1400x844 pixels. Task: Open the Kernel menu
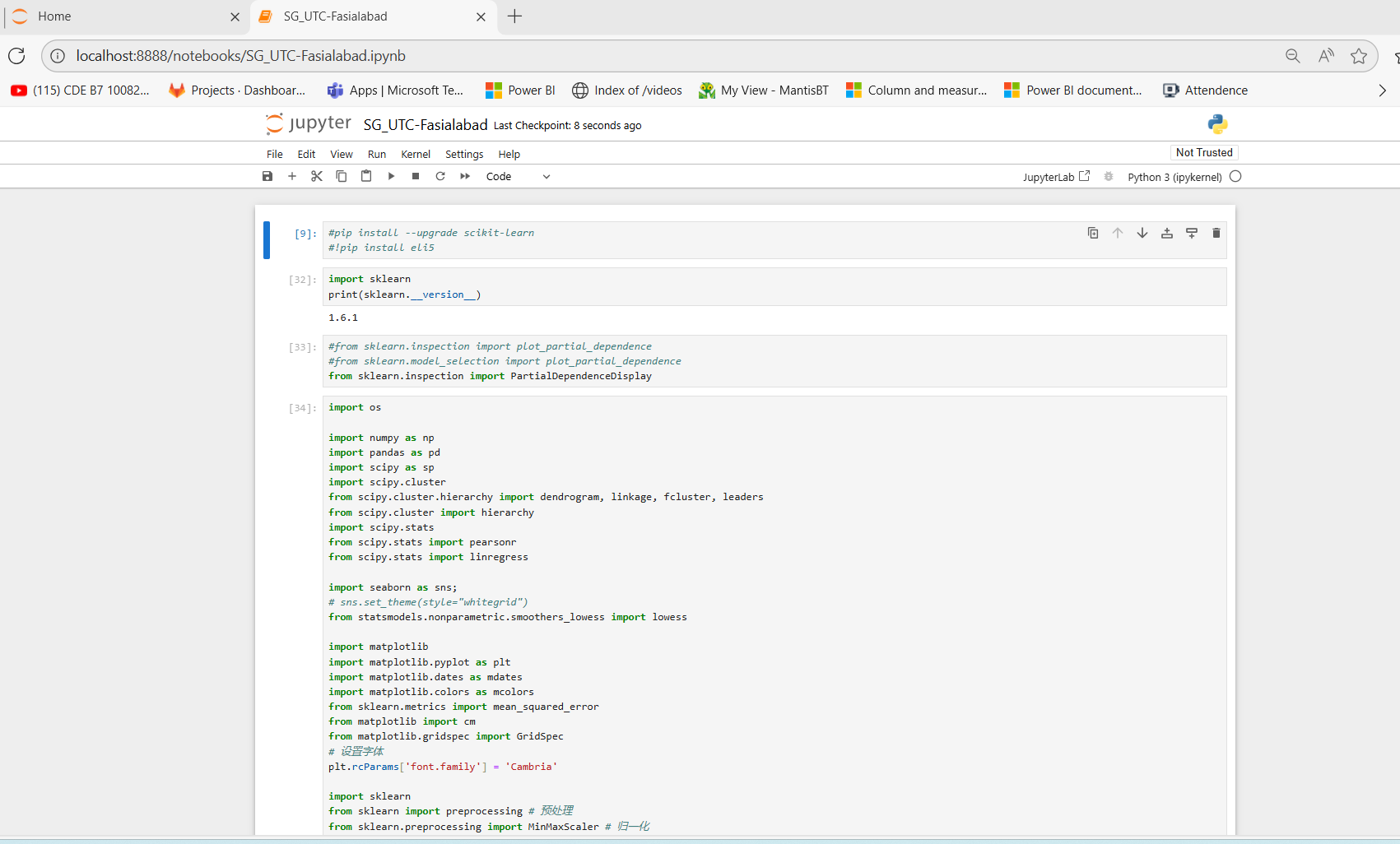[x=416, y=154]
